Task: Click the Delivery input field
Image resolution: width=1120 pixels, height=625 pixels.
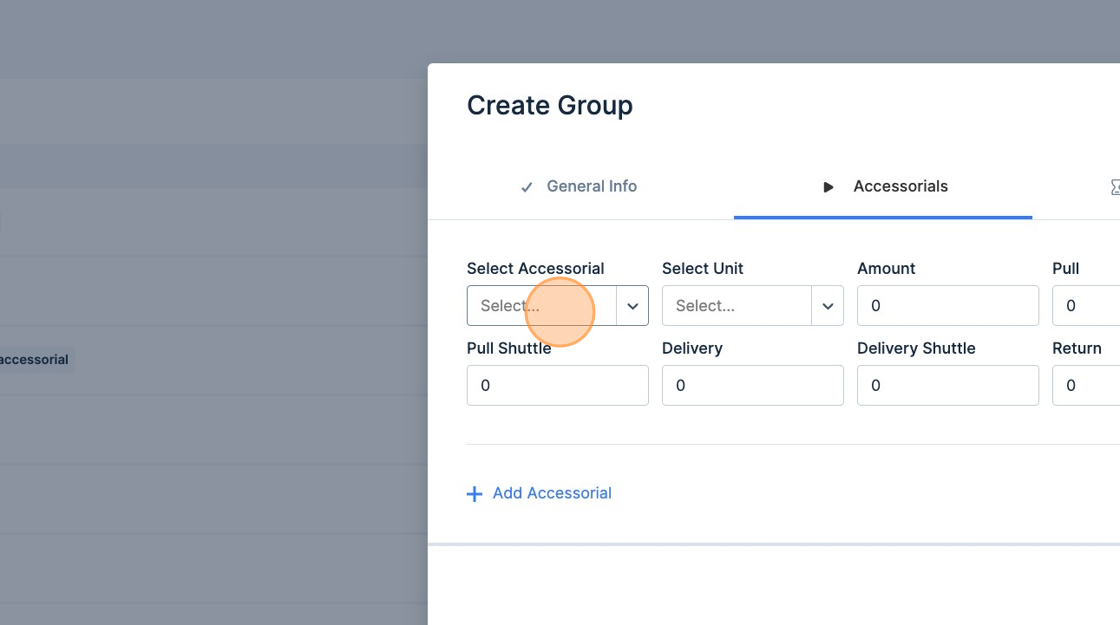Action: [752, 386]
